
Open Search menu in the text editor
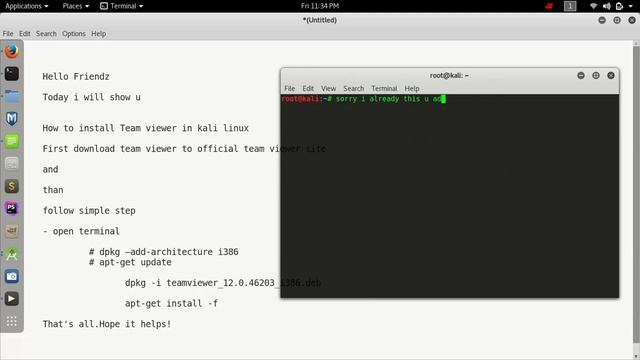click(46, 33)
